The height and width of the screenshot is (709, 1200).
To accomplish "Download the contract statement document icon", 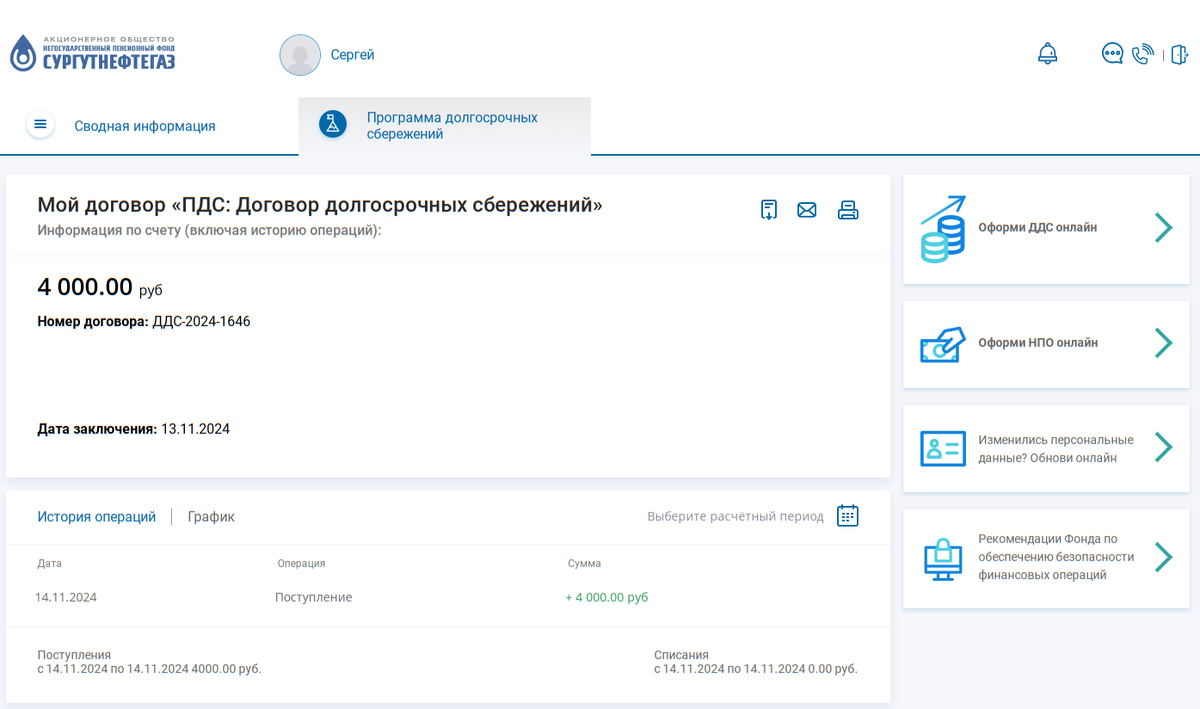I will click(x=768, y=210).
